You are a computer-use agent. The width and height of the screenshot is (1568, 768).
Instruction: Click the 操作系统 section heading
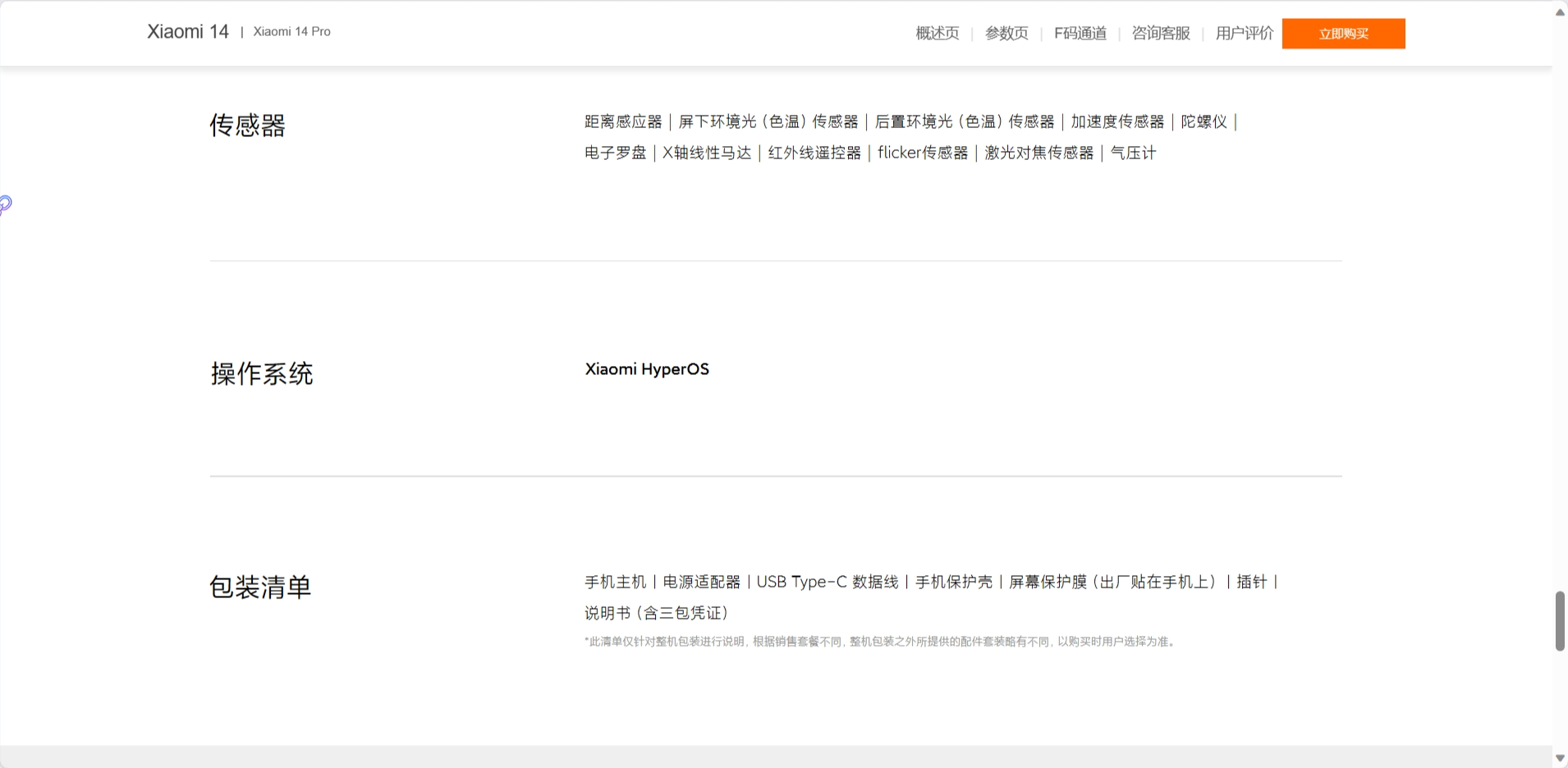click(x=261, y=374)
